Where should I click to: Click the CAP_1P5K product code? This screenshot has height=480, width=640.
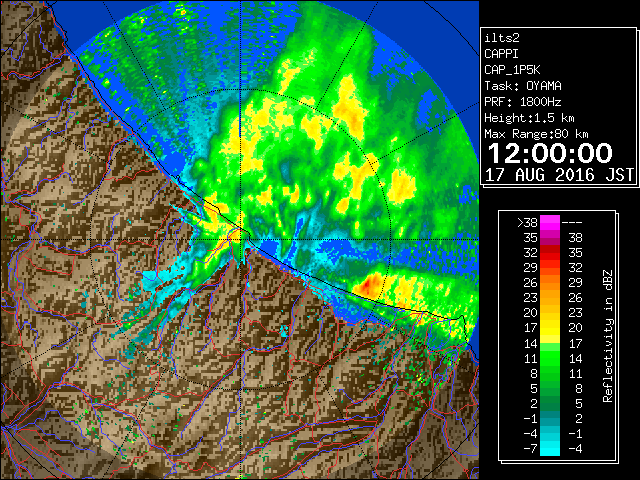click(x=512, y=70)
